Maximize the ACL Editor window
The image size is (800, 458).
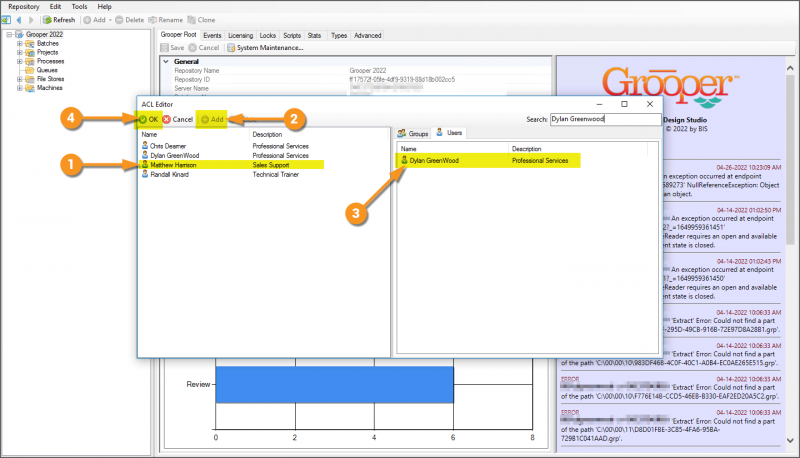(624, 104)
